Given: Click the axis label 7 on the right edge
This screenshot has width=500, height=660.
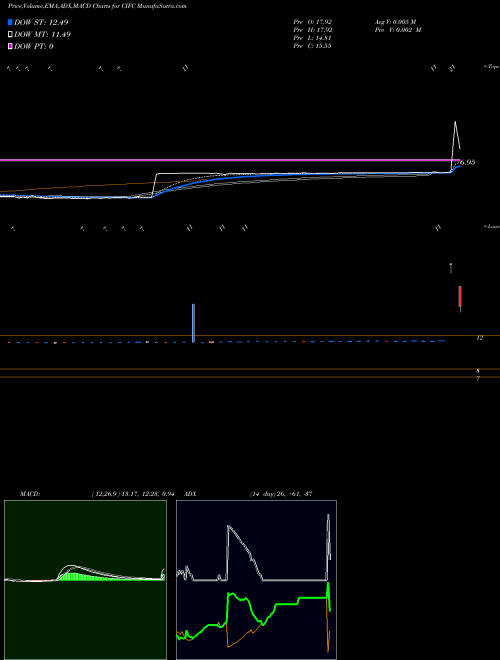Looking at the screenshot, I should point(478,378).
